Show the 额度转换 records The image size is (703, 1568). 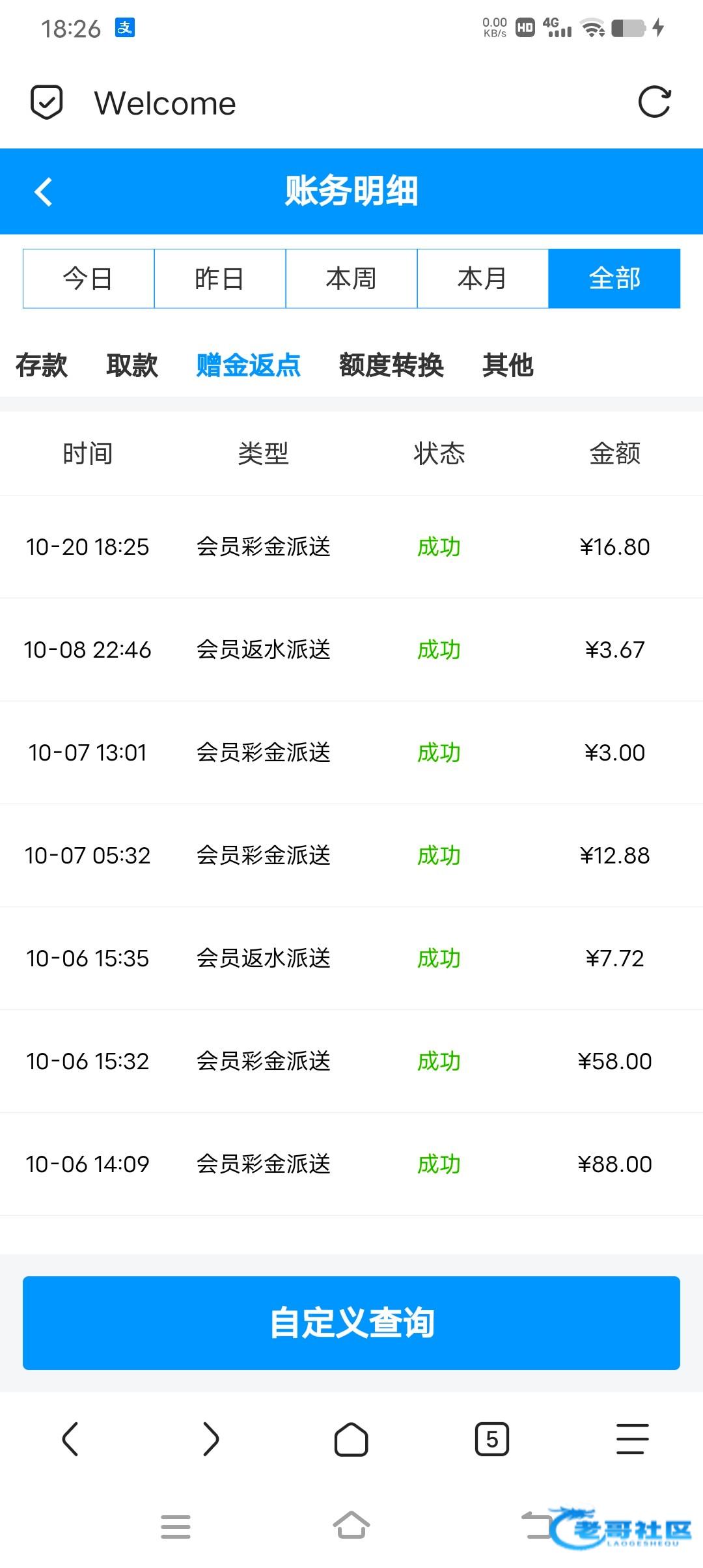391,365
